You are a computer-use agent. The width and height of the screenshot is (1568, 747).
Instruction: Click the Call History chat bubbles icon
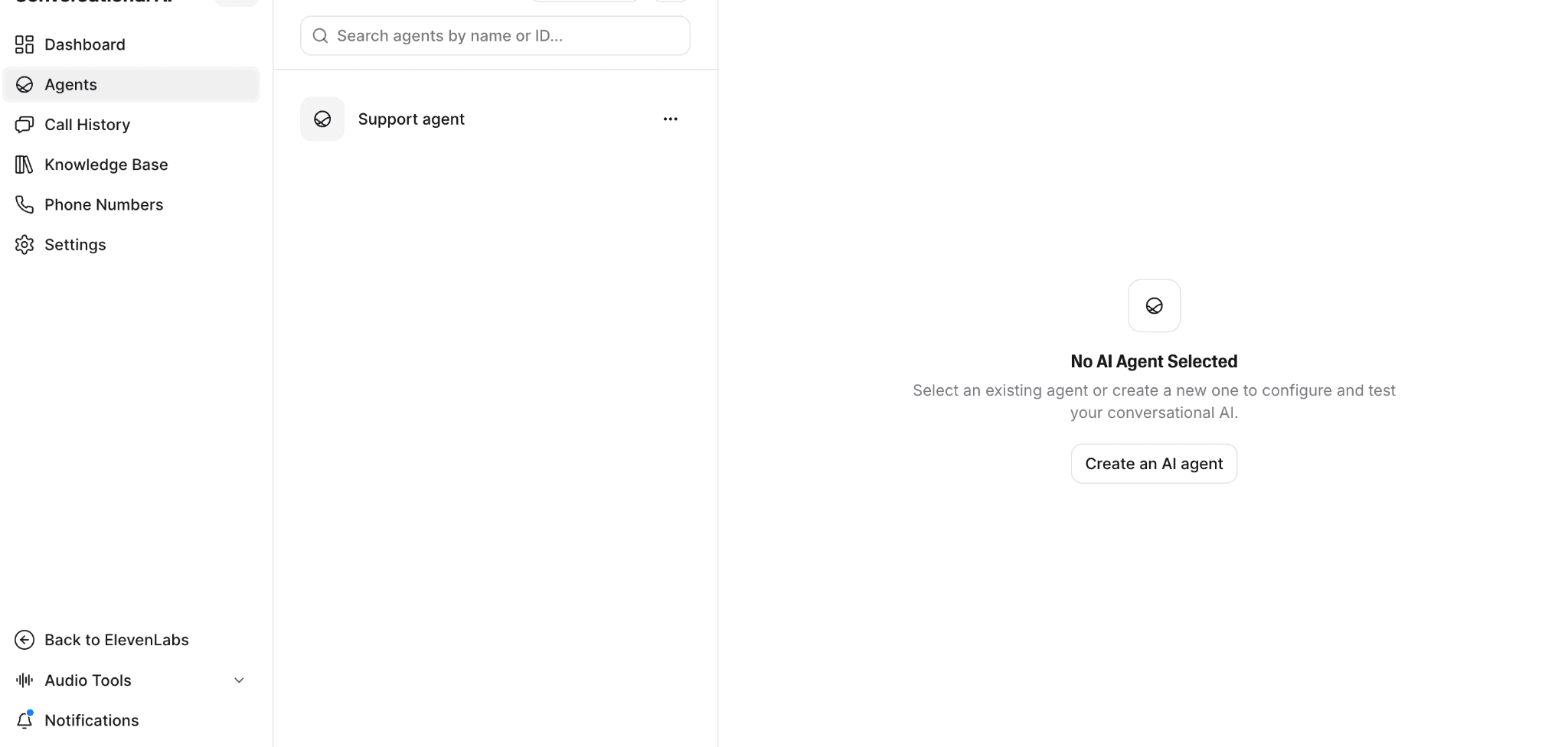(24, 125)
